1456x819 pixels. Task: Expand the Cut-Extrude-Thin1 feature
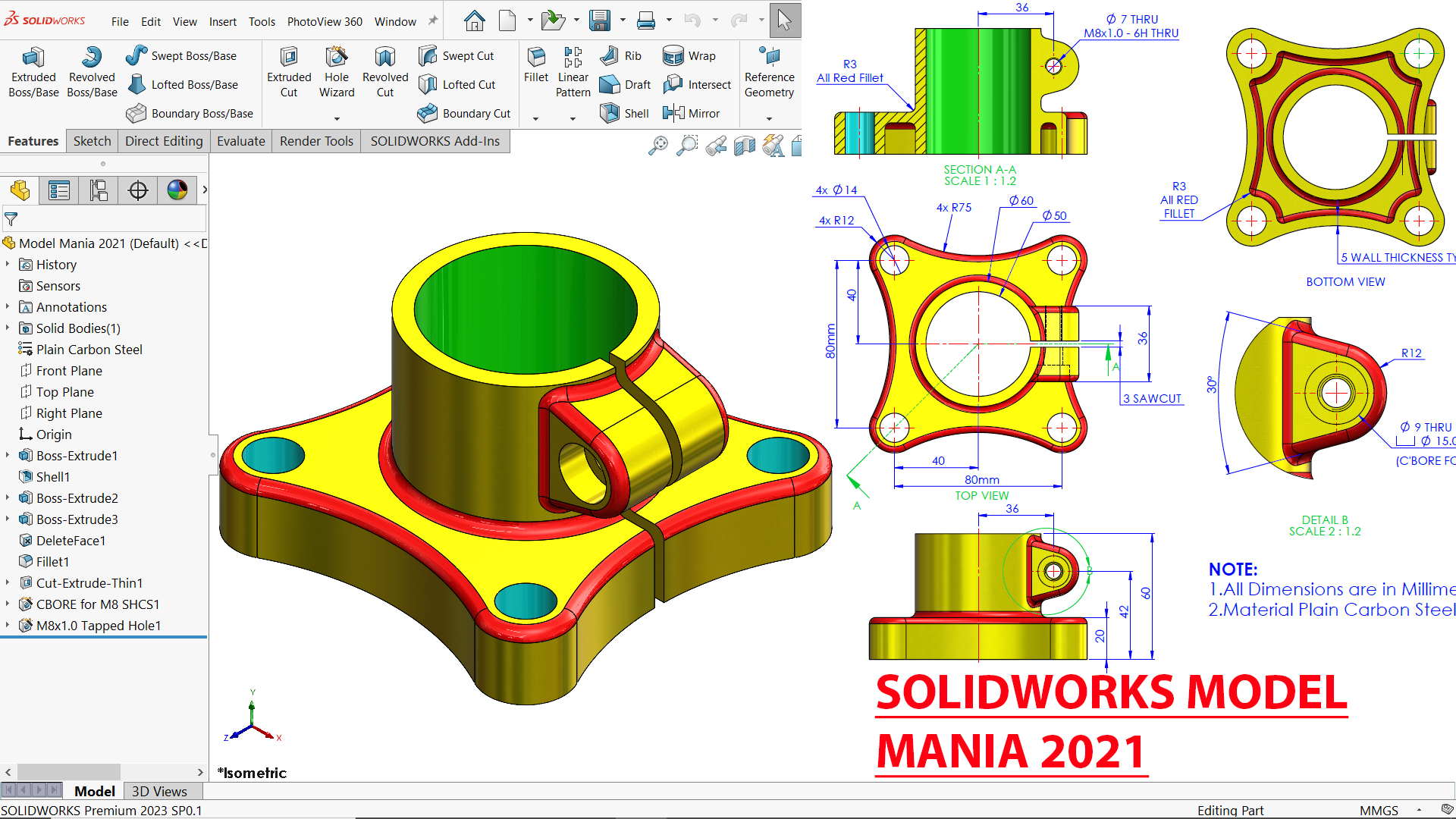(x=8, y=582)
